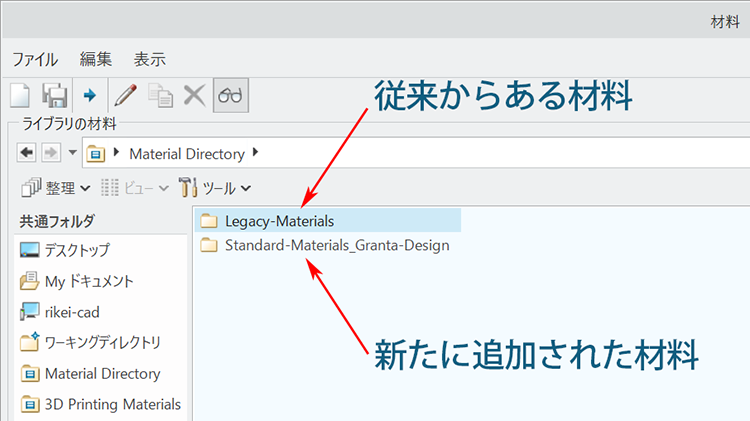Go to デスクトップ in common folders
750x421 pixels.
(x=76, y=250)
